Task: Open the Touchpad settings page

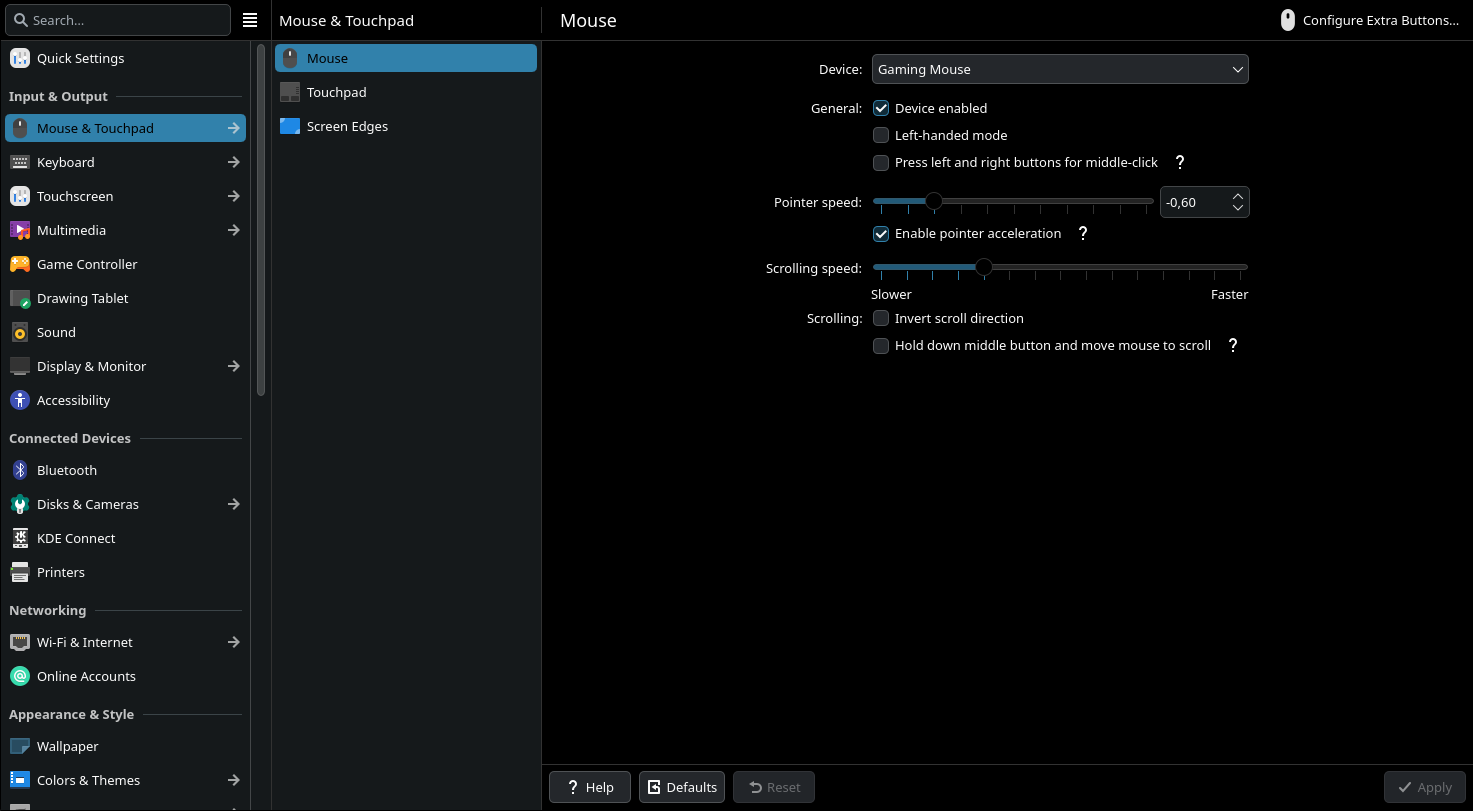Action: [x=406, y=92]
